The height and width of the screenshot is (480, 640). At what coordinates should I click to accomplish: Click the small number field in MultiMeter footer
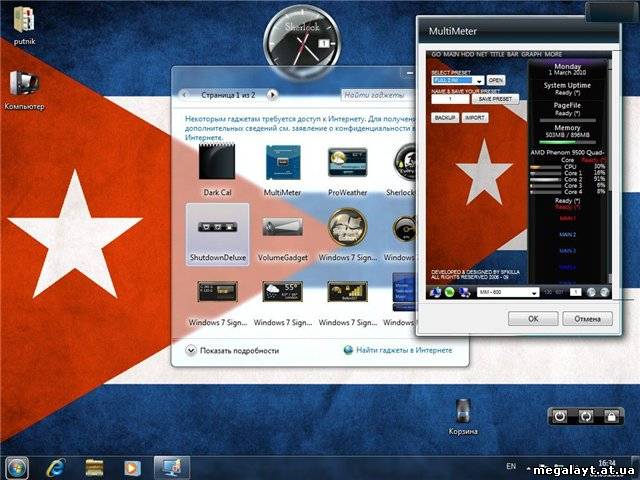[575, 292]
